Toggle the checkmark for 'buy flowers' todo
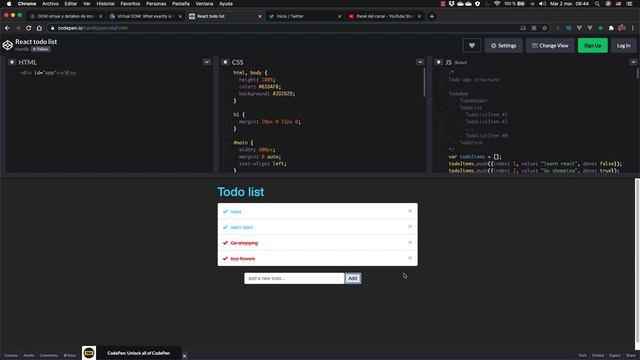 [225, 258]
